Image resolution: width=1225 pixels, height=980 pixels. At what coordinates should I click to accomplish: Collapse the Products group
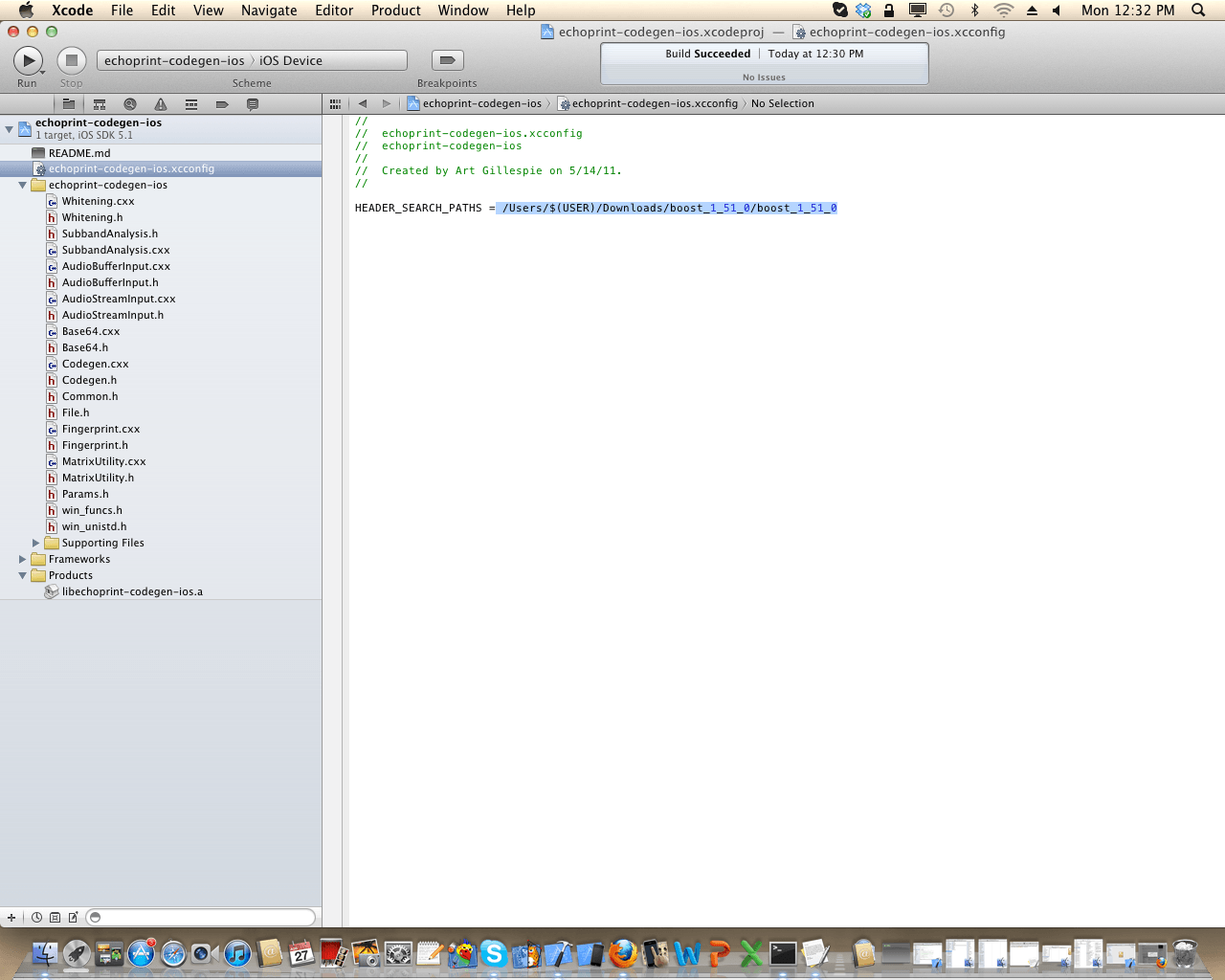click(22, 575)
